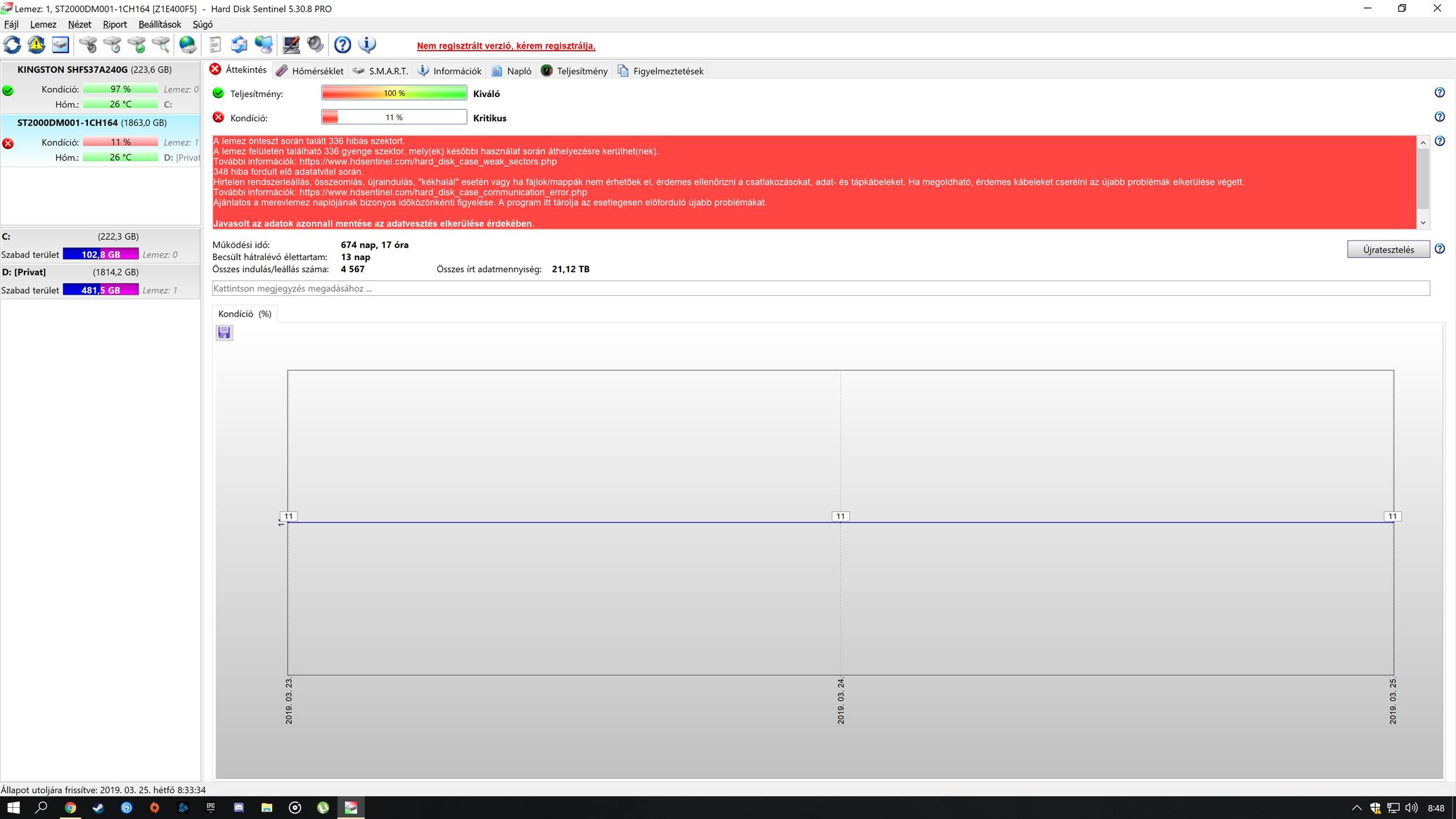Save the Kondíció graph with floppy icon
The height and width of the screenshot is (819, 1456).
point(224,333)
